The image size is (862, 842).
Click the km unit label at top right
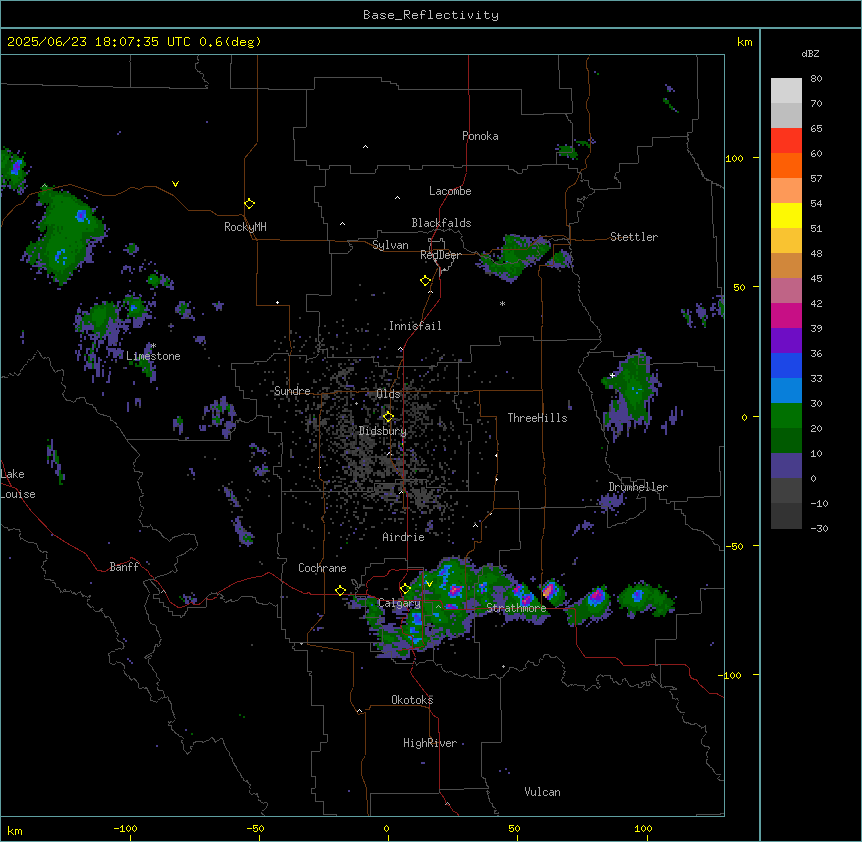(x=744, y=42)
